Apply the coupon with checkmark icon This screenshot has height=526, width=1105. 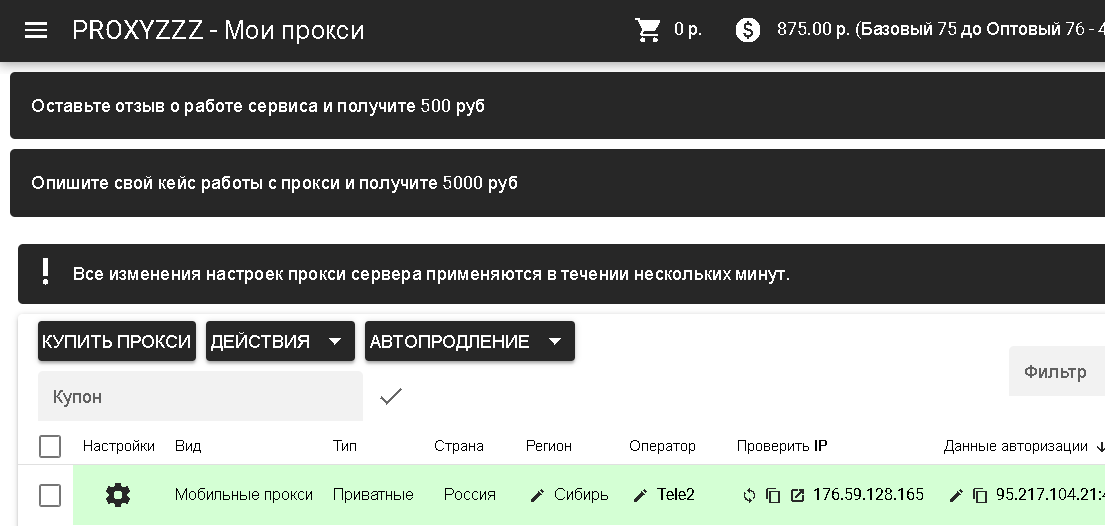point(391,397)
